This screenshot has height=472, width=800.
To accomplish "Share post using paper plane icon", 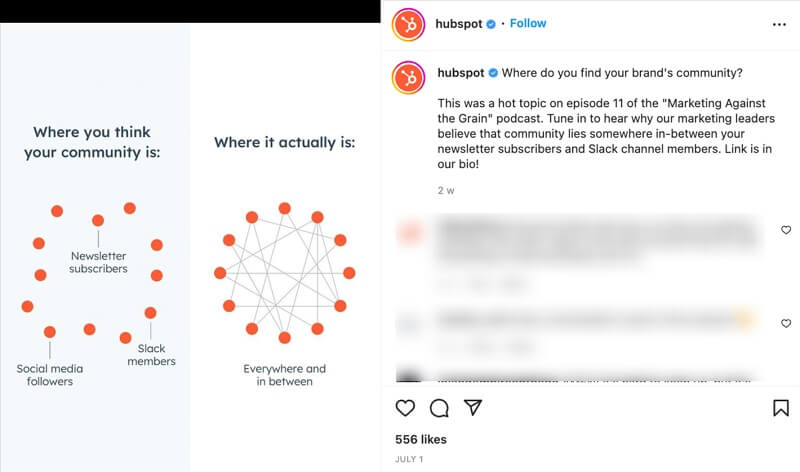I will click(473, 407).
